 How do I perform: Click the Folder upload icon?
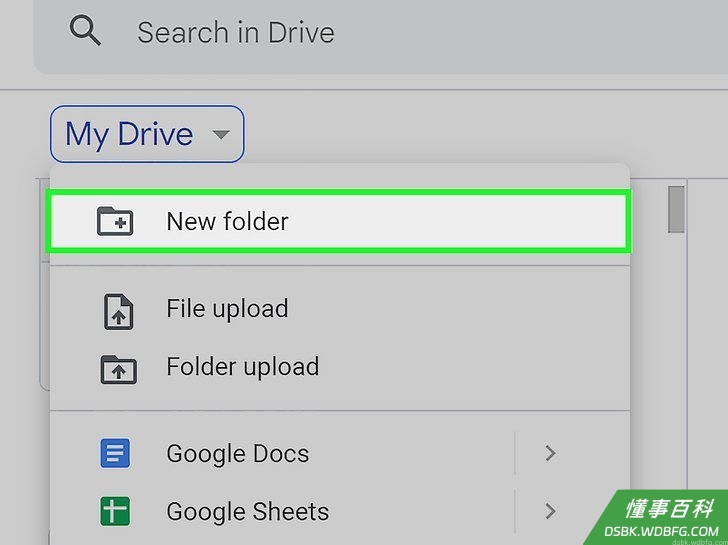(x=118, y=370)
